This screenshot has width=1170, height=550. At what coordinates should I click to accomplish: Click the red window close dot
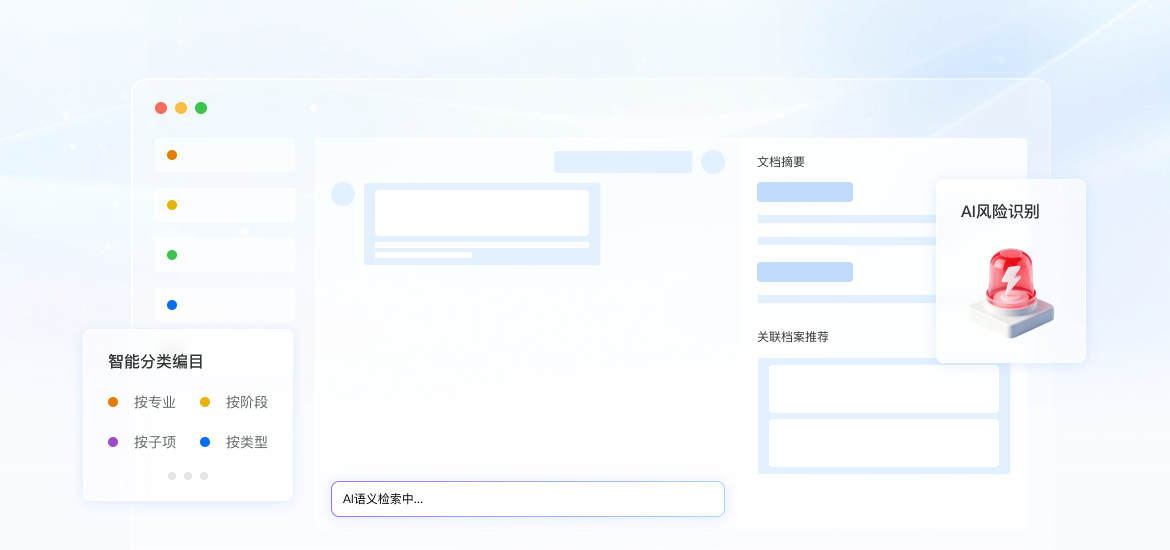point(160,108)
